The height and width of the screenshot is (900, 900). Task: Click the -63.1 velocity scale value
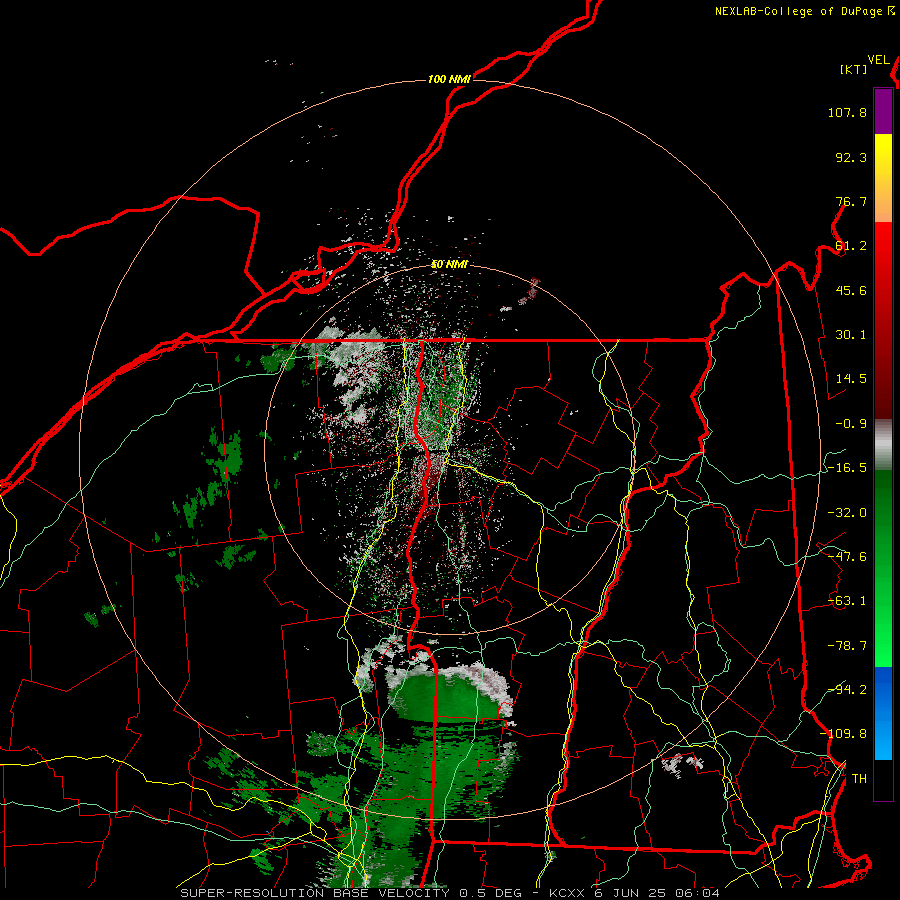(x=847, y=601)
